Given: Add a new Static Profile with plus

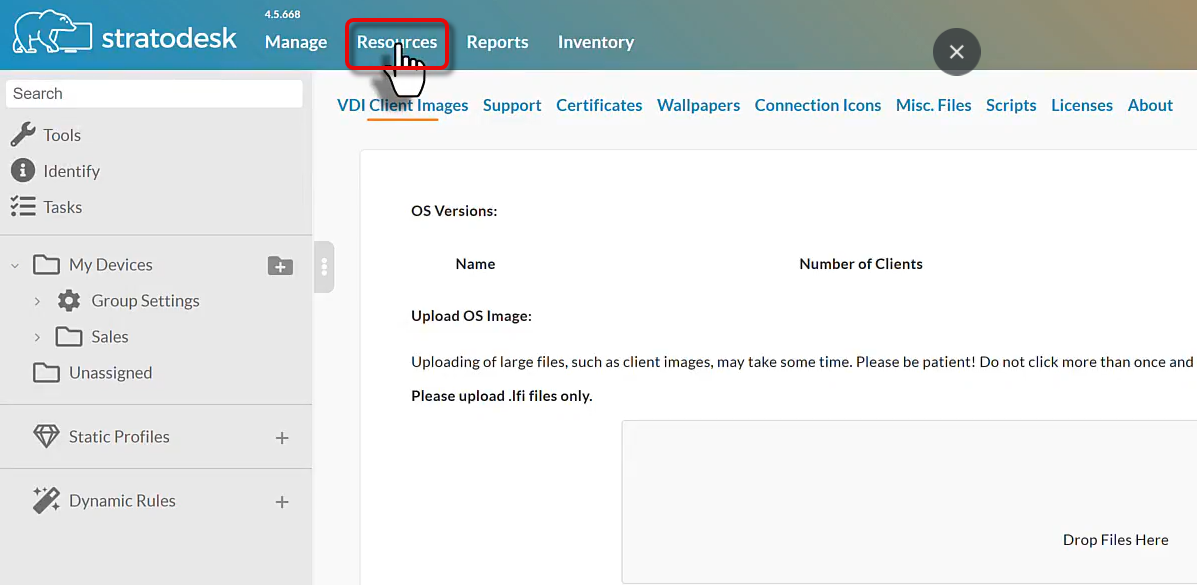Looking at the screenshot, I should pyautogui.click(x=282, y=438).
